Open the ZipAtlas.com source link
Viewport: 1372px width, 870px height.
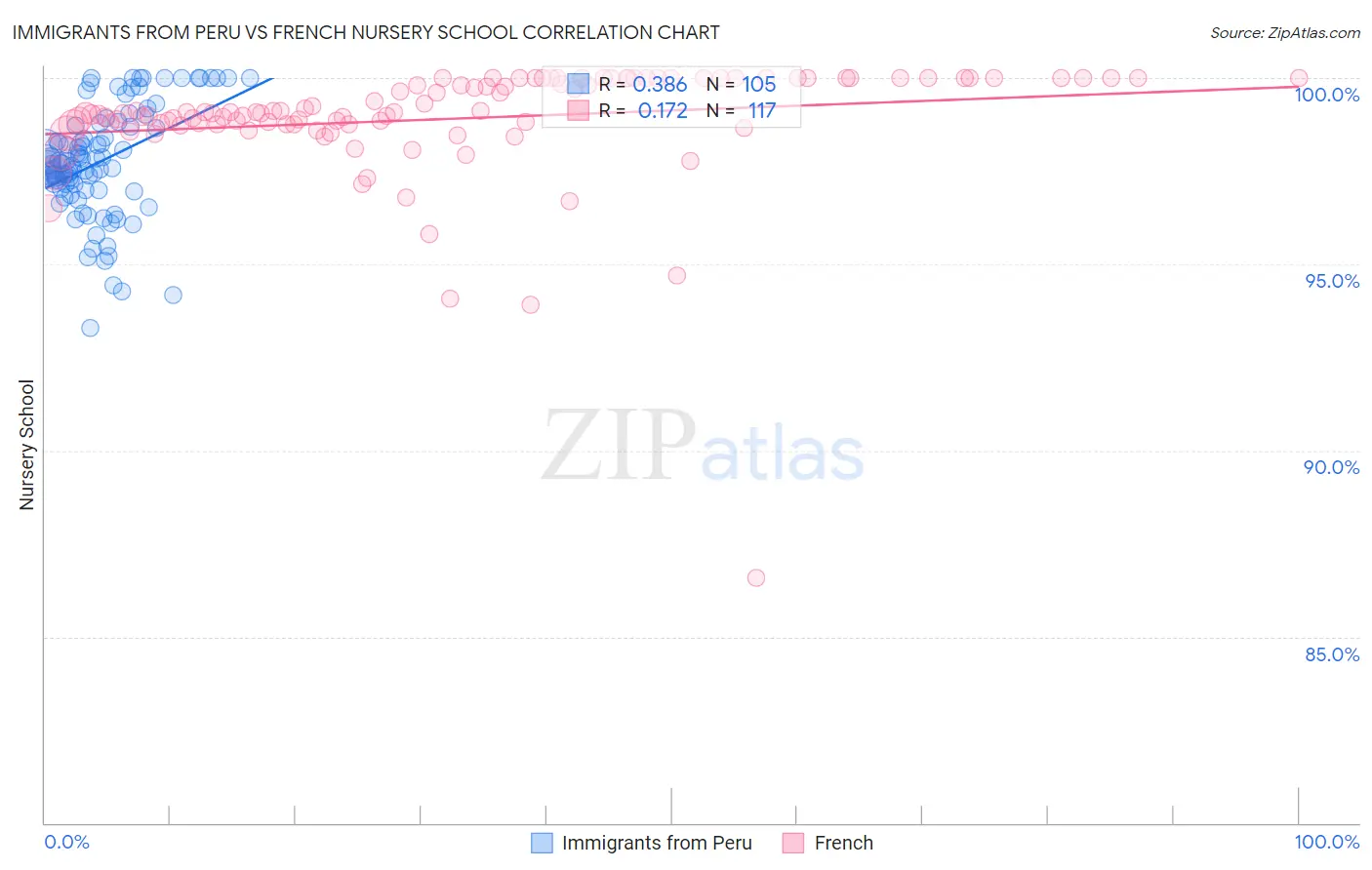[x=1285, y=32]
